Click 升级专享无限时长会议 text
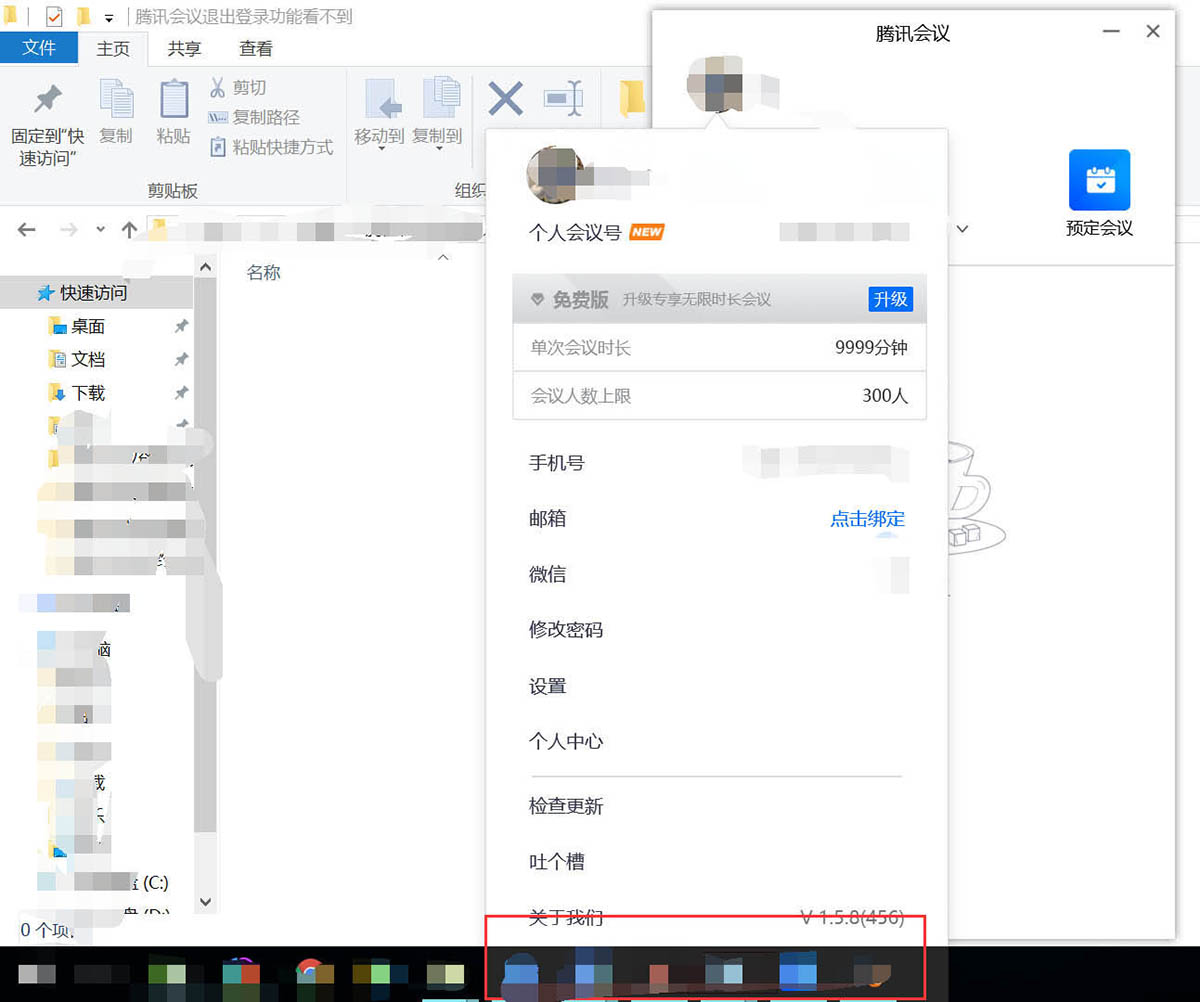 click(x=697, y=300)
